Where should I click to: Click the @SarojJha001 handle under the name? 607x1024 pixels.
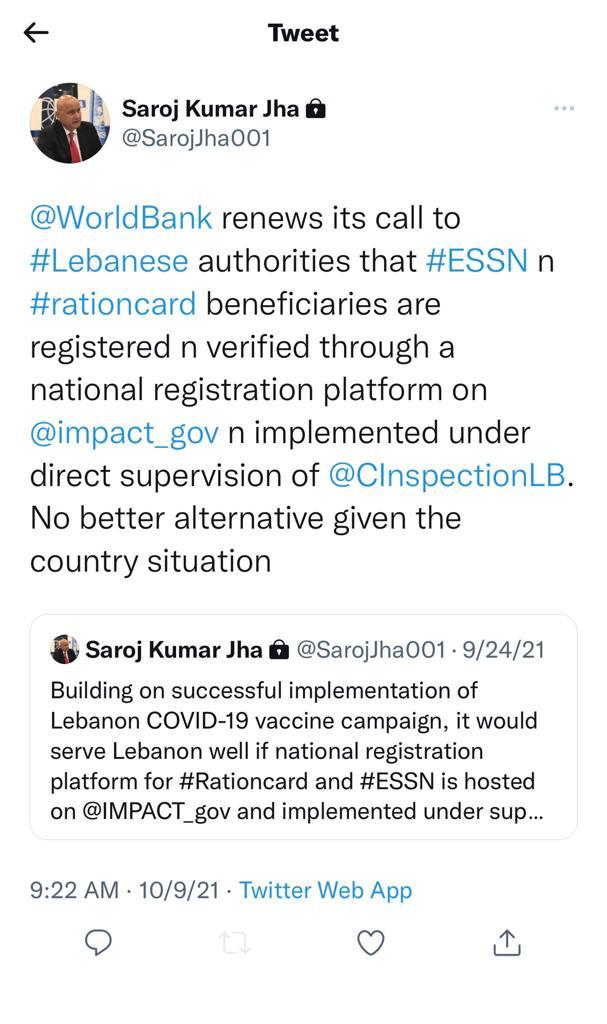pos(197,138)
